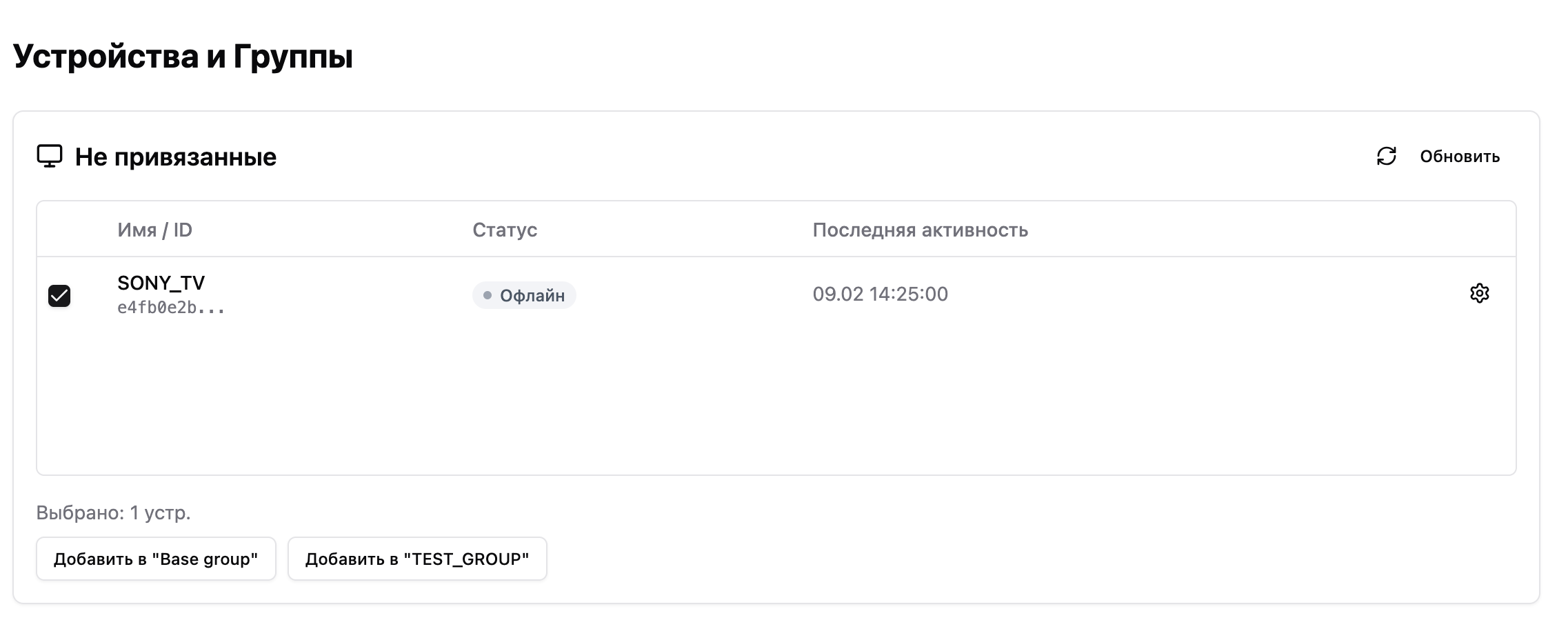Viewport: 1568px width, 629px height.
Task: Open SONY_TV settings via gear icon
Action: pos(1479,294)
